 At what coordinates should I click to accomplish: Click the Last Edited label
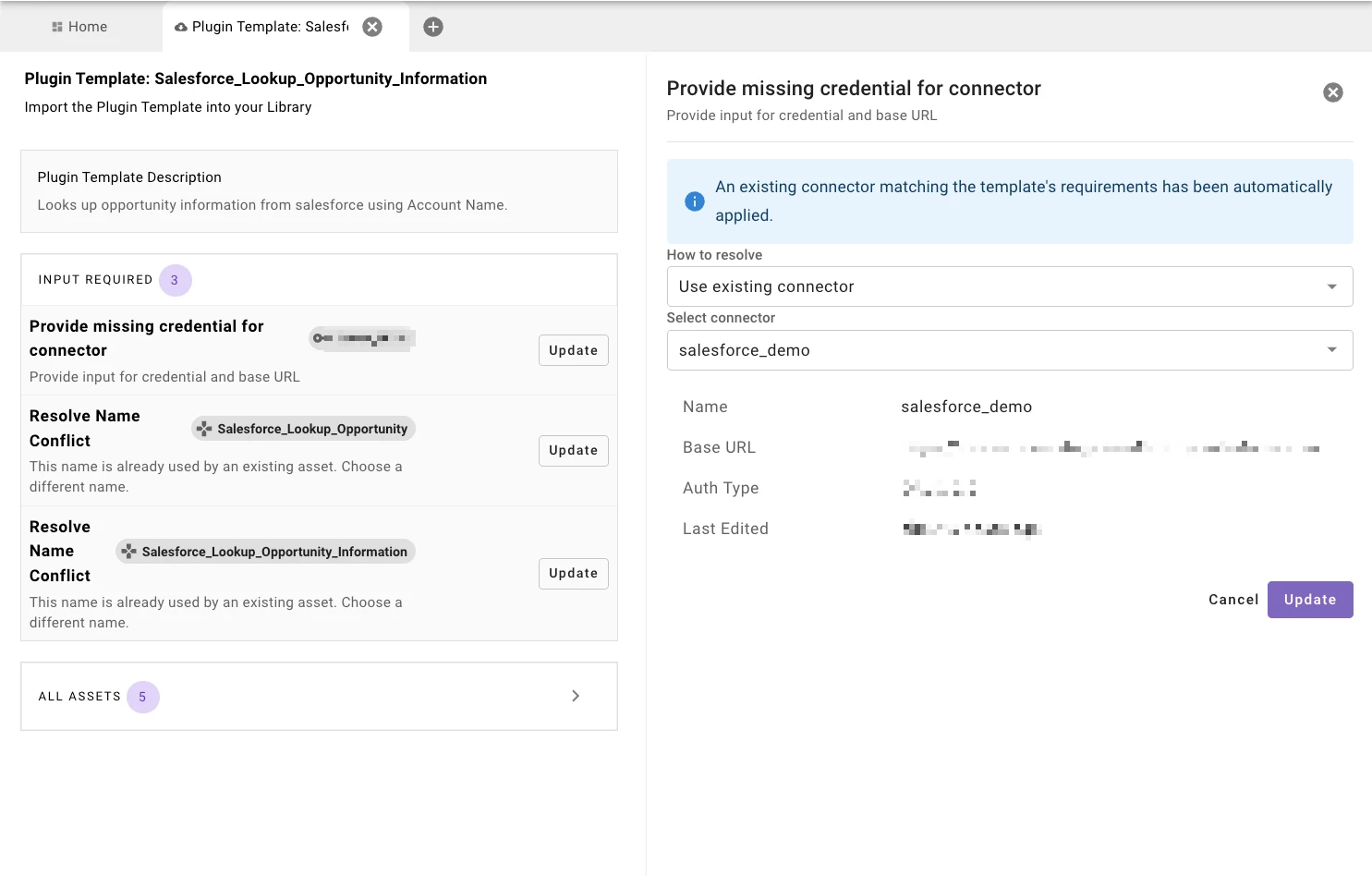point(725,529)
